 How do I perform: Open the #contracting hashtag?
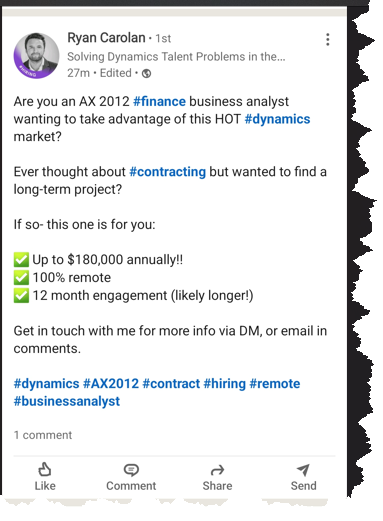pyautogui.click(x=167, y=172)
